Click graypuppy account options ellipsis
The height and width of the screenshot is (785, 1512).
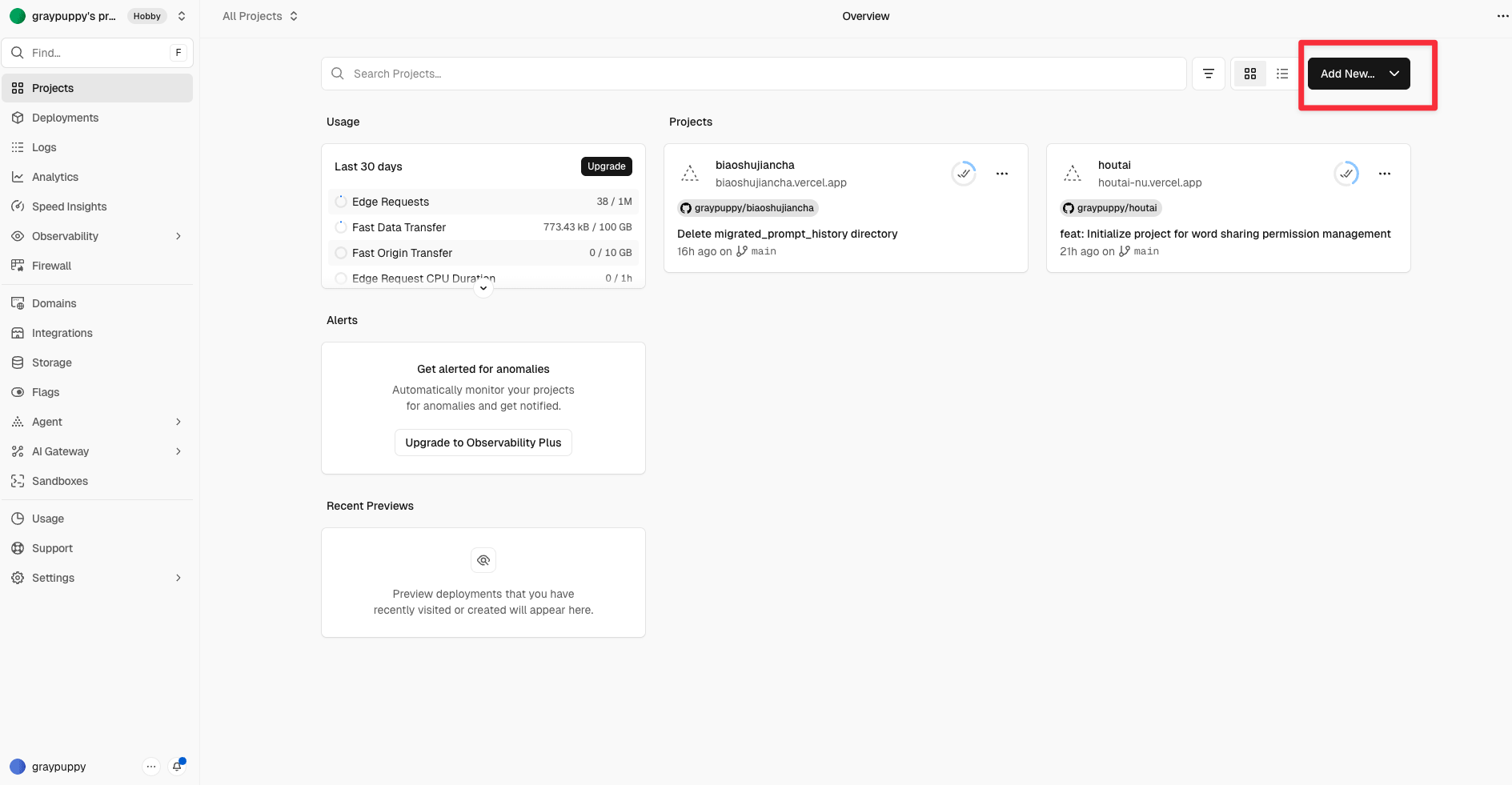pyautogui.click(x=150, y=767)
